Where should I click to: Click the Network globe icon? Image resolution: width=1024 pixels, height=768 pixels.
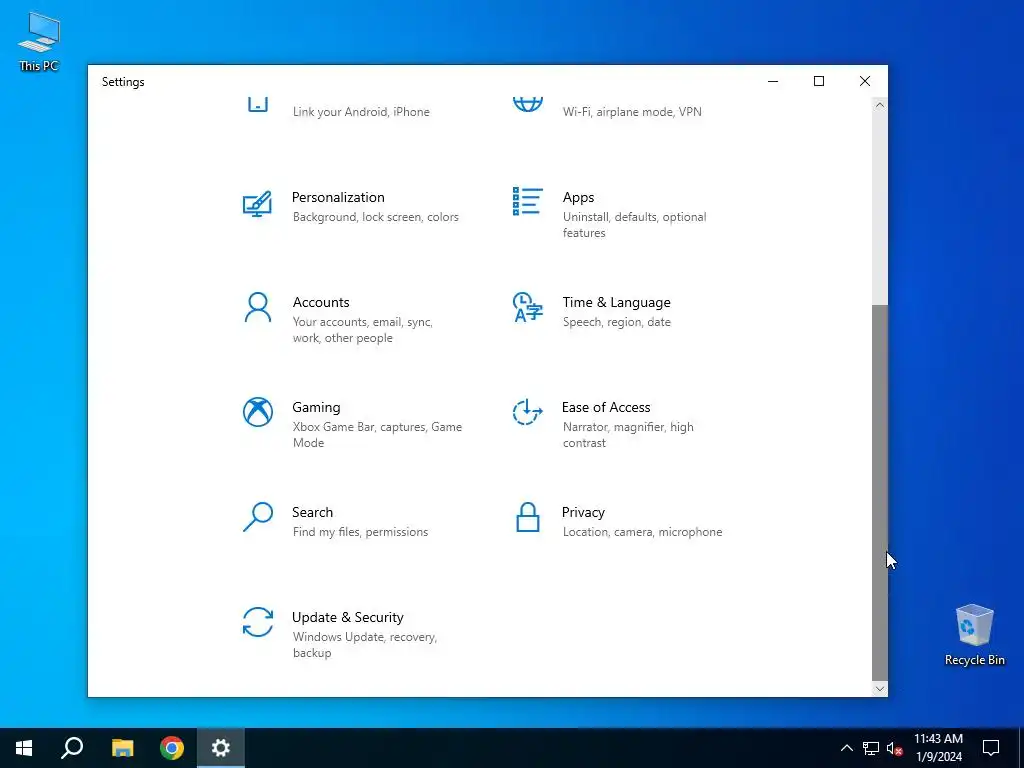click(x=527, y=104)
